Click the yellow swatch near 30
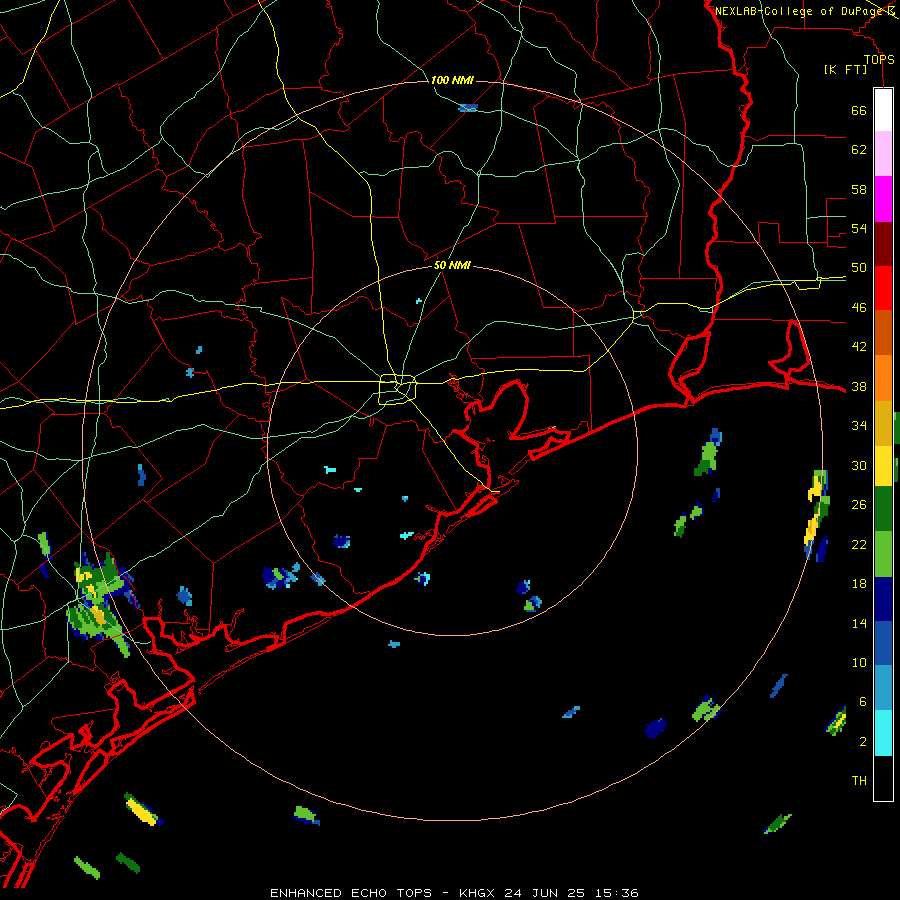 (x=883, y=466)
